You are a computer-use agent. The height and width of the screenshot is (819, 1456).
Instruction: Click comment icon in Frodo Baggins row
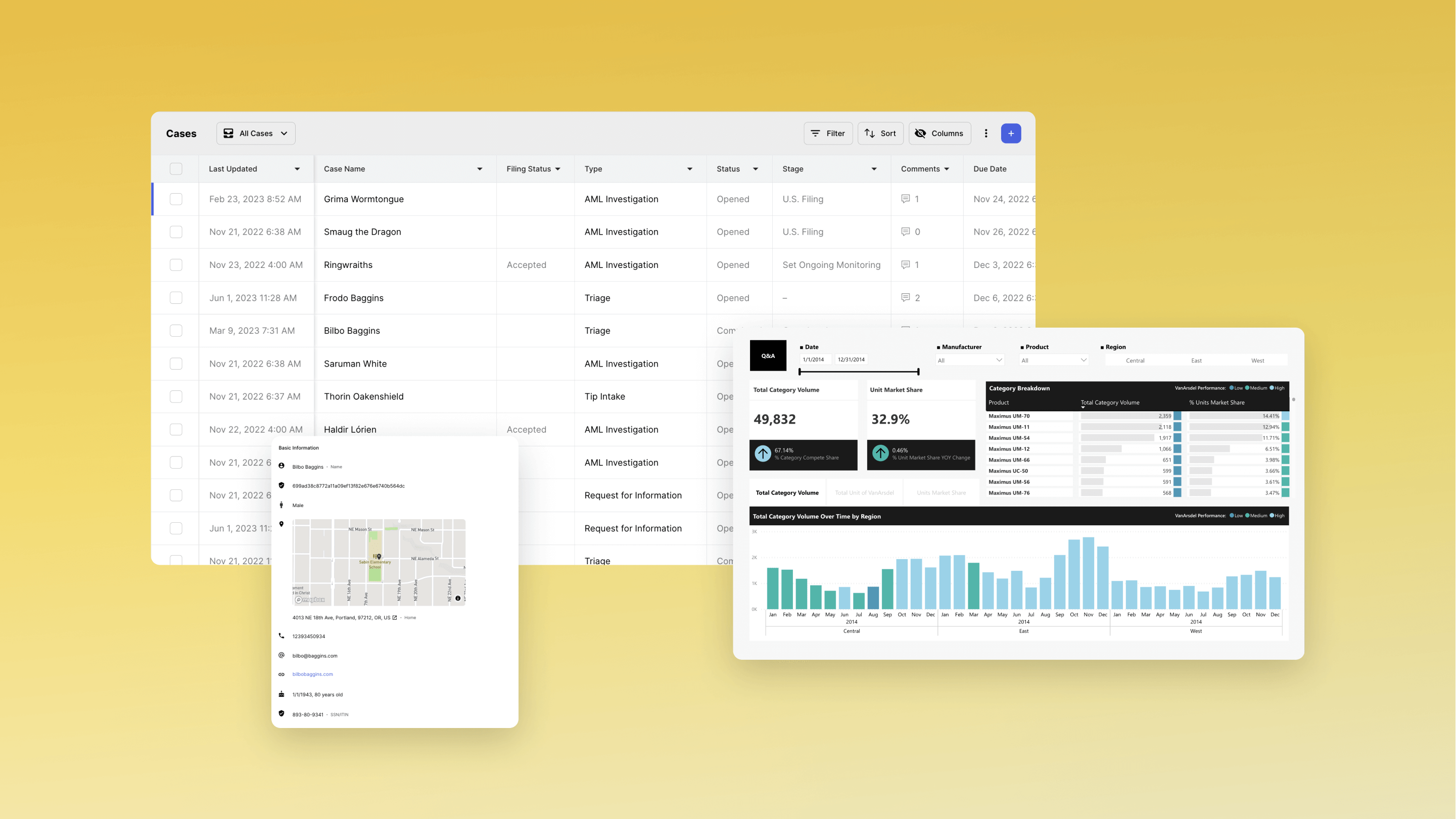(905, 297)
